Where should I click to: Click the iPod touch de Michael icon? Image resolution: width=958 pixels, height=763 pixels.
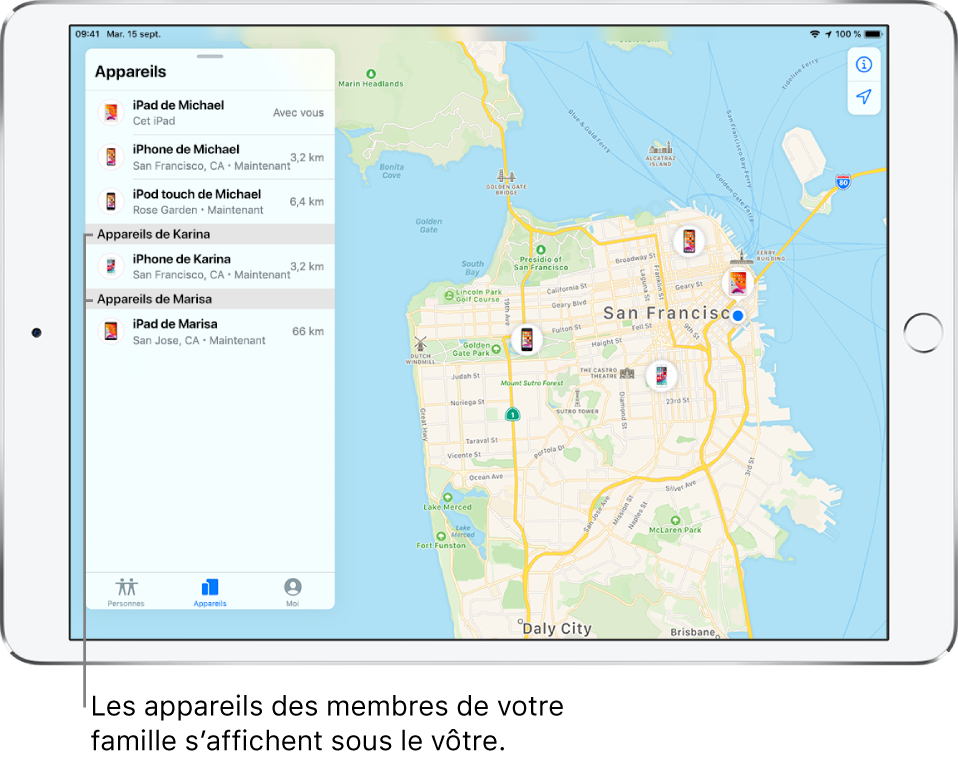coord(111,201)
